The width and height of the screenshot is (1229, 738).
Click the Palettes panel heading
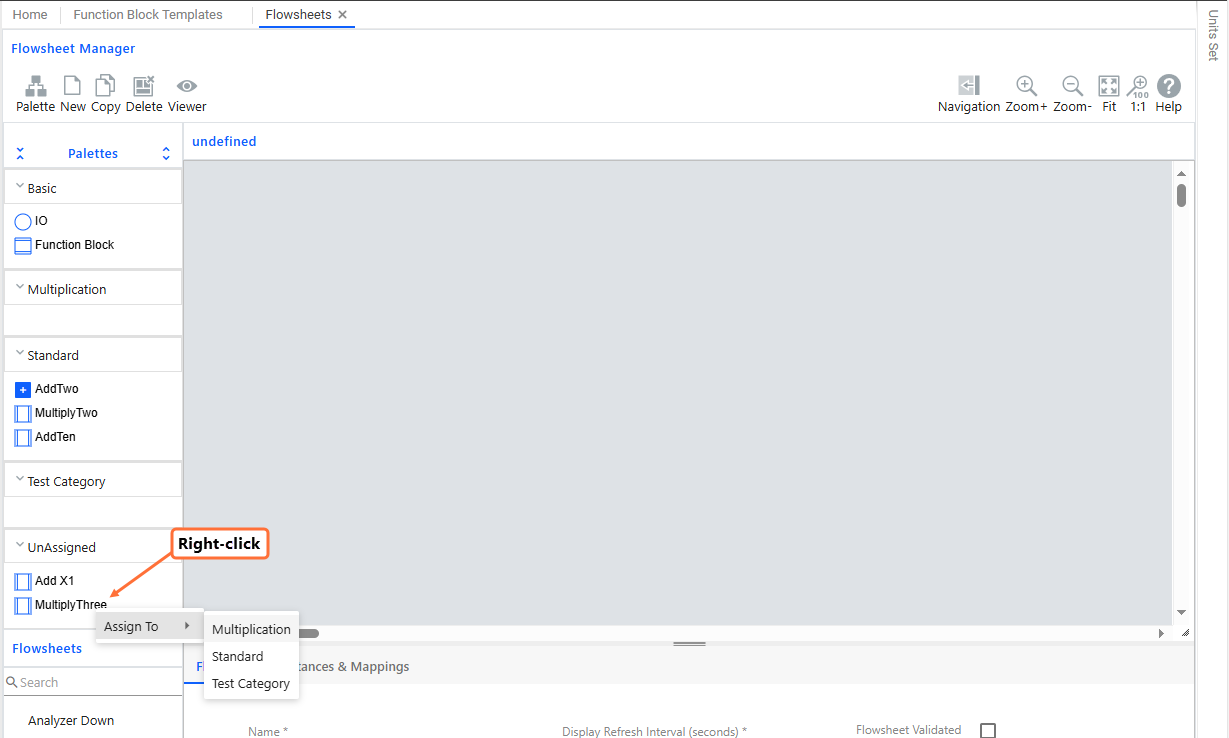[x=93, y=154]
